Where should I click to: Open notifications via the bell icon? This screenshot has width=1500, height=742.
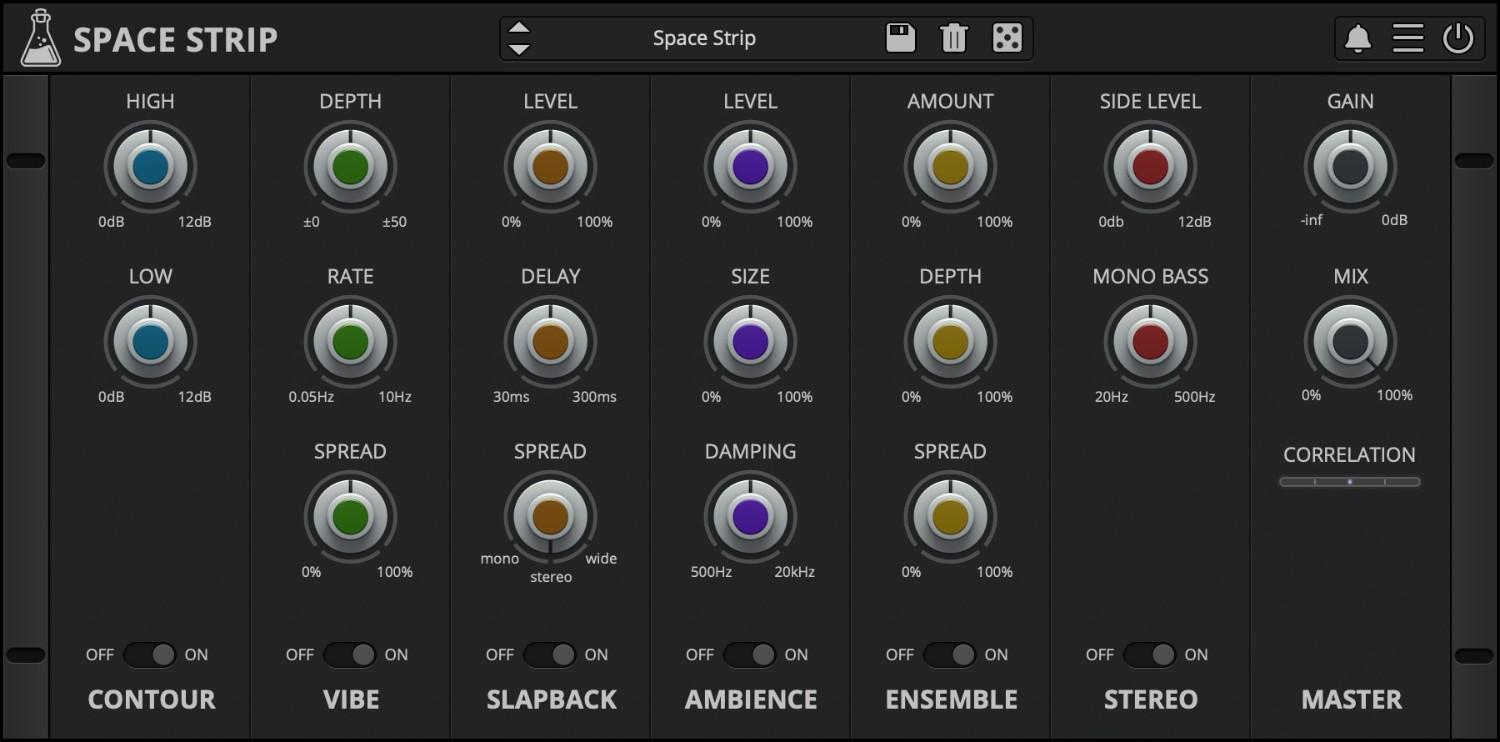pyautogui.click(x=1359, y=37)
